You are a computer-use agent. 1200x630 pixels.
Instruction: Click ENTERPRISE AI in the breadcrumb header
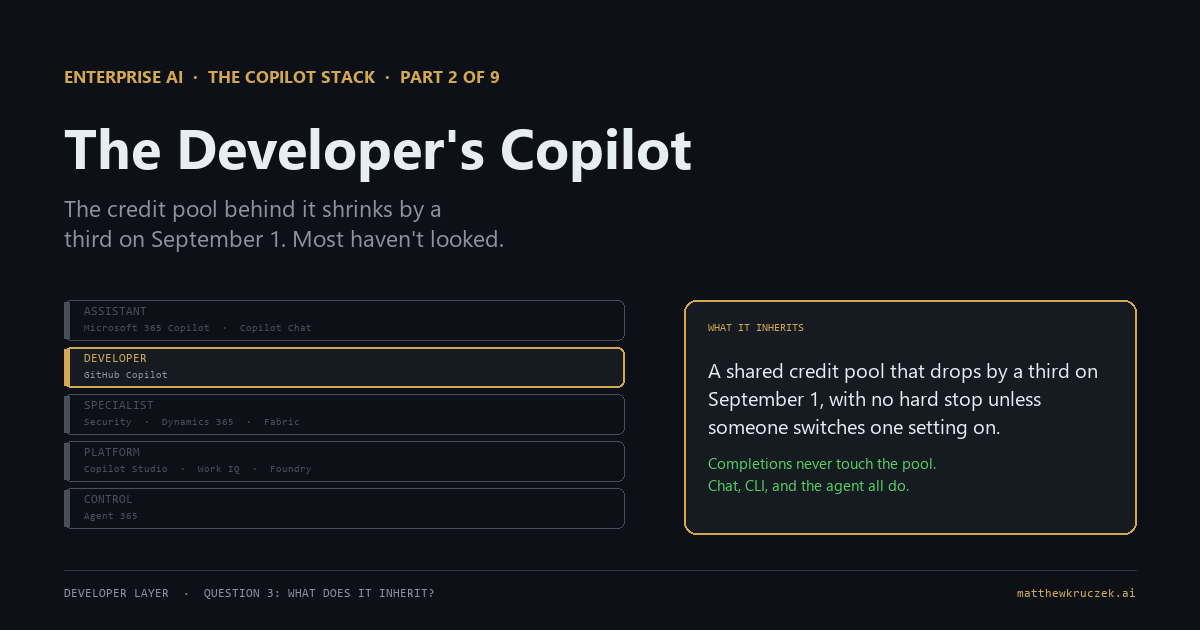(x=123, y=77)
